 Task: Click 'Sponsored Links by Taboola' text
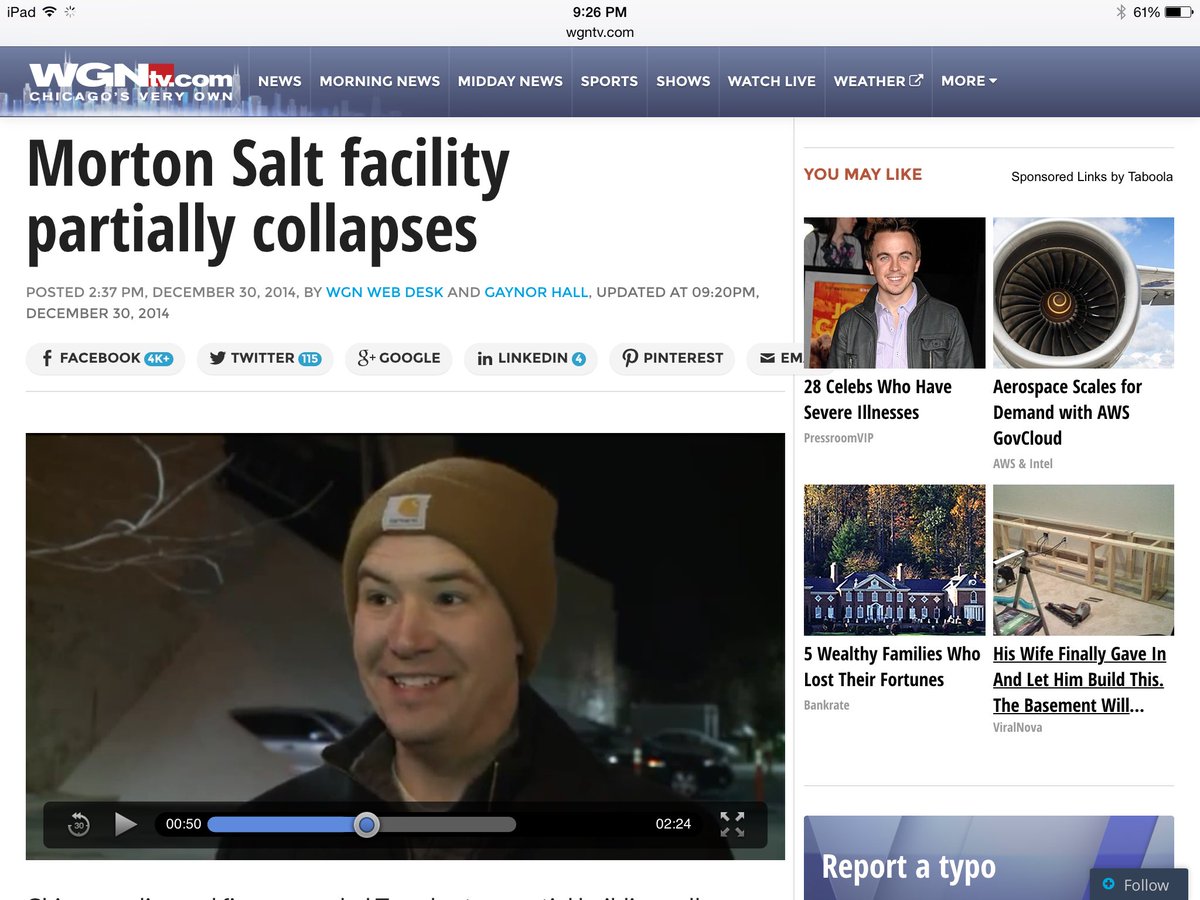(1092, 177)
